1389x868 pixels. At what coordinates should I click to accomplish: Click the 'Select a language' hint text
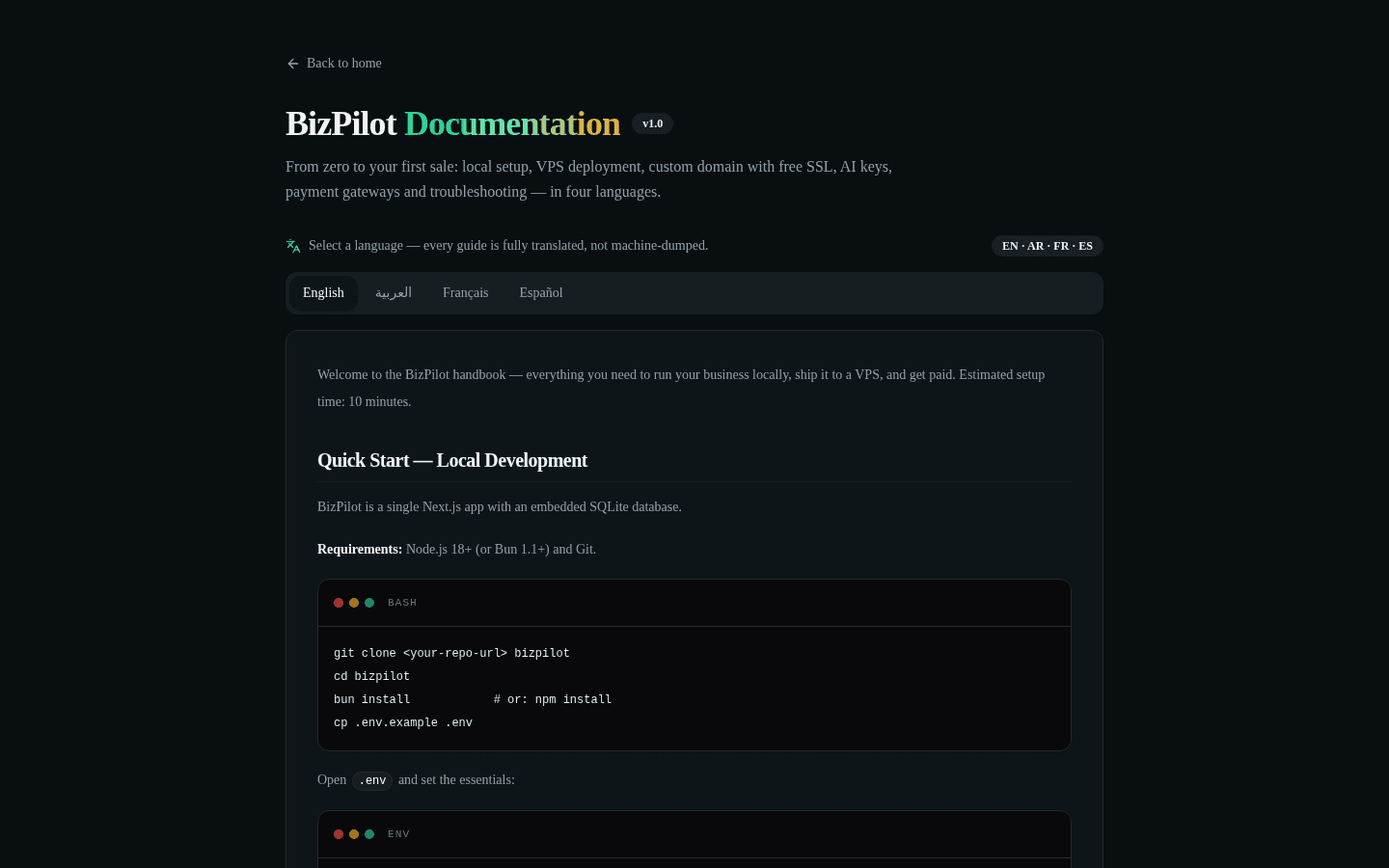click(508, 246)
